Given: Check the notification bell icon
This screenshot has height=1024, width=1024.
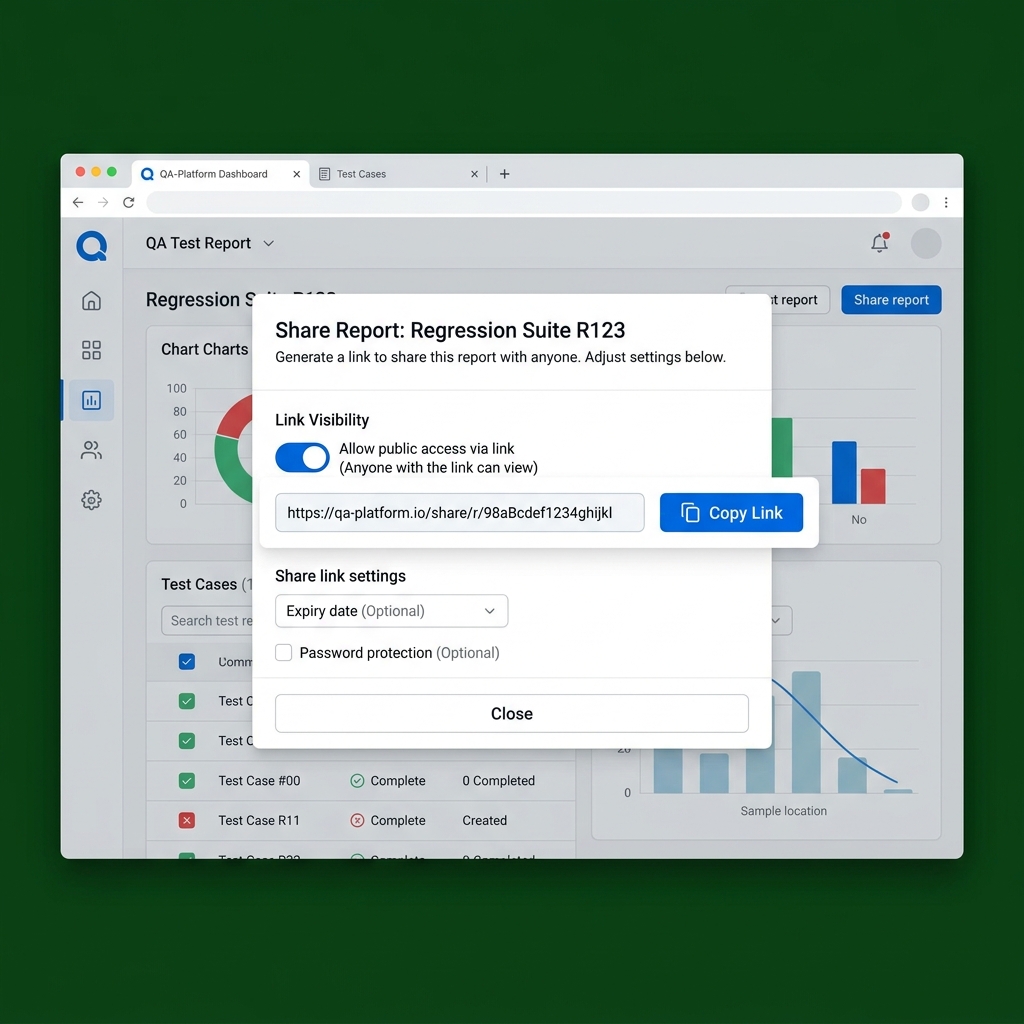Looking at the screenshot, I should point(880,243).
